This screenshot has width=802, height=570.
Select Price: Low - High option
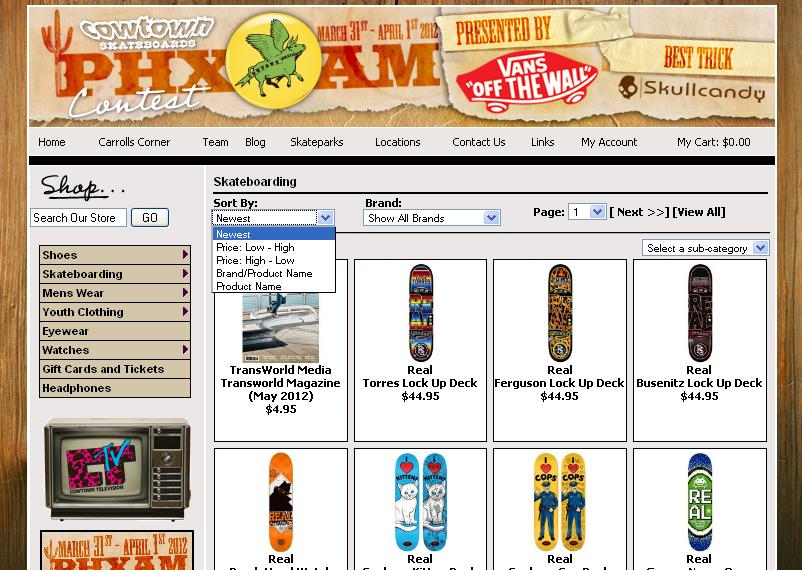274,247
